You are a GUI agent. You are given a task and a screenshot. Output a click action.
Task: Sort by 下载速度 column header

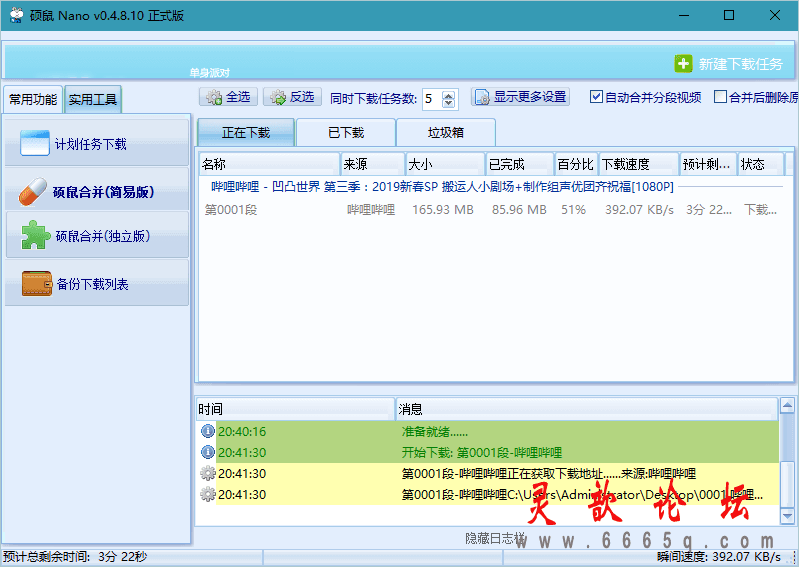pyautogui.click(x=638, y=164)
